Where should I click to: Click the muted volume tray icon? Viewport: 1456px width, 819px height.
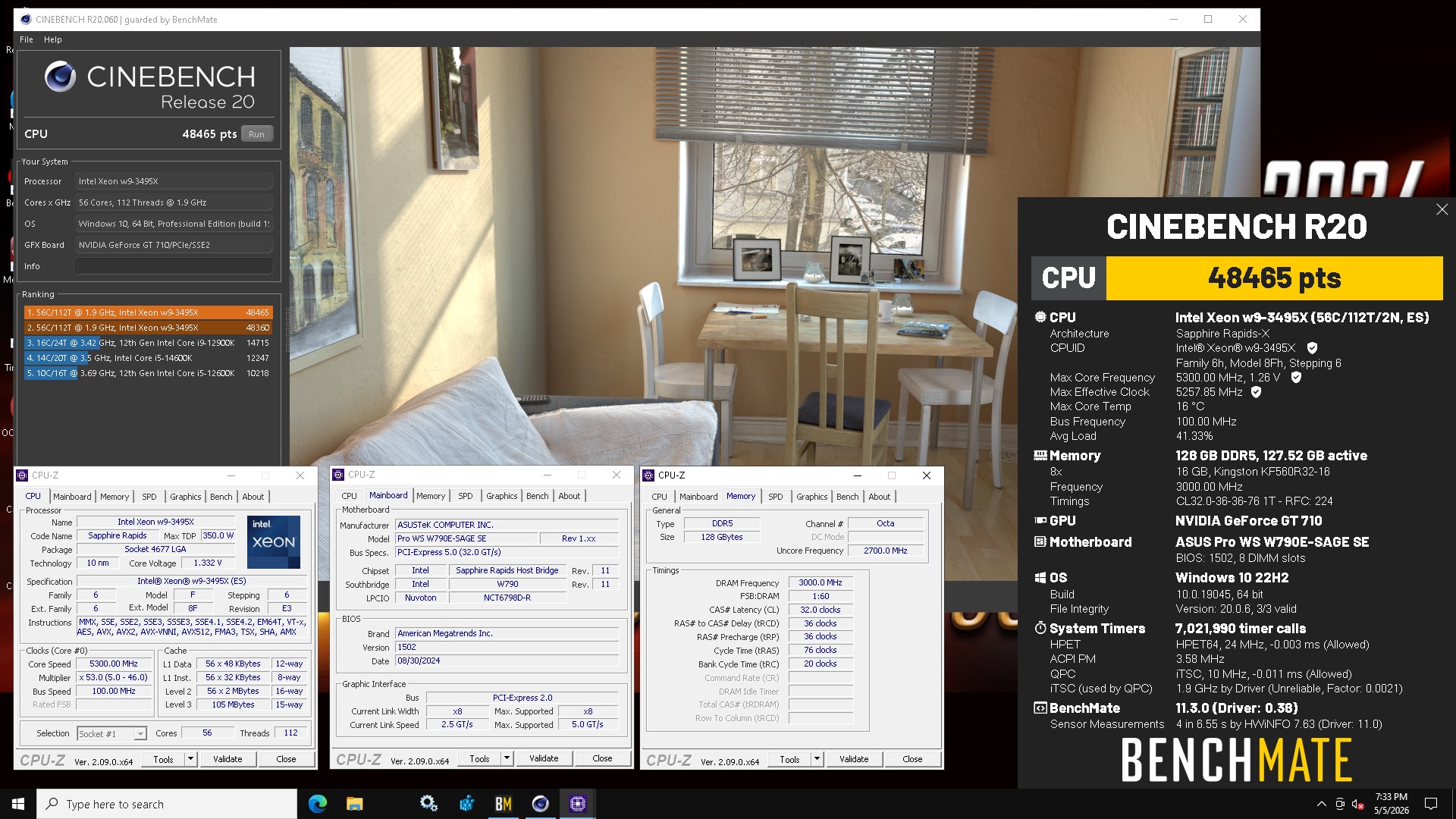[1358, 804]
